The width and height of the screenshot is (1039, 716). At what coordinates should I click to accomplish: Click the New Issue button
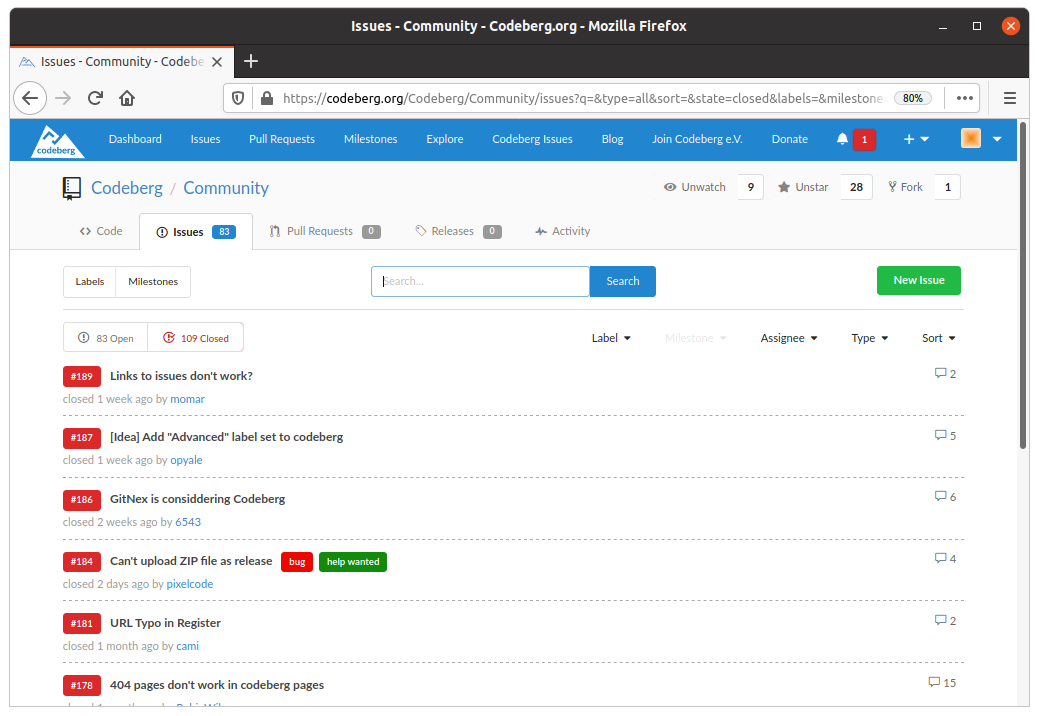point(918,280)
